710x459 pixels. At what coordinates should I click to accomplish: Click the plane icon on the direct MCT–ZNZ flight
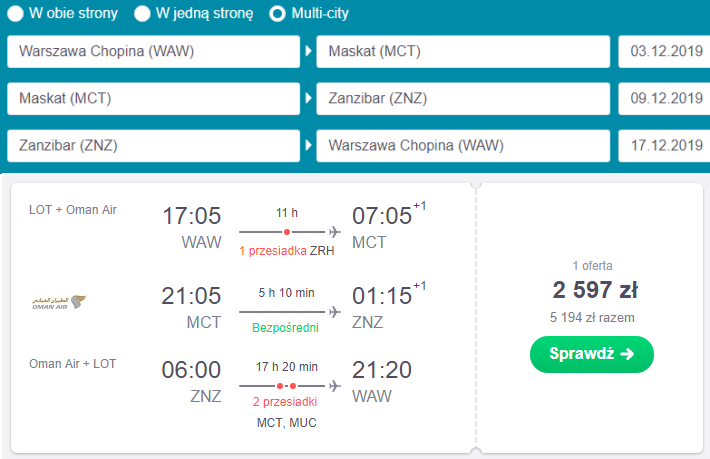(335, 312)
